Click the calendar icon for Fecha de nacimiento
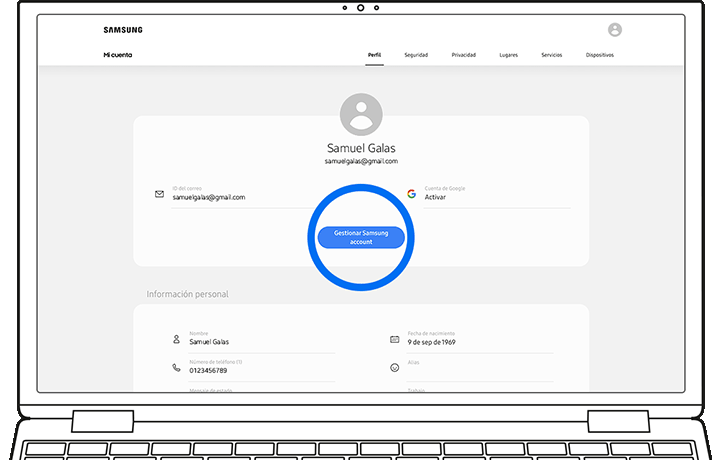This screenshot has width=720, height=460. pos(394,339)
